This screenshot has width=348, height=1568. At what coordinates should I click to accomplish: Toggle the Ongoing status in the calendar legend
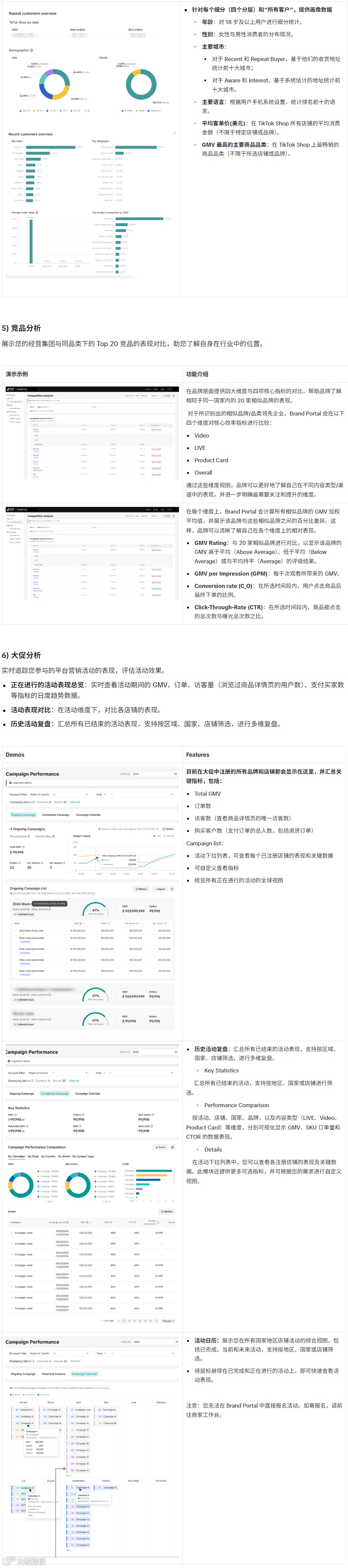(x=16, y=1395)
